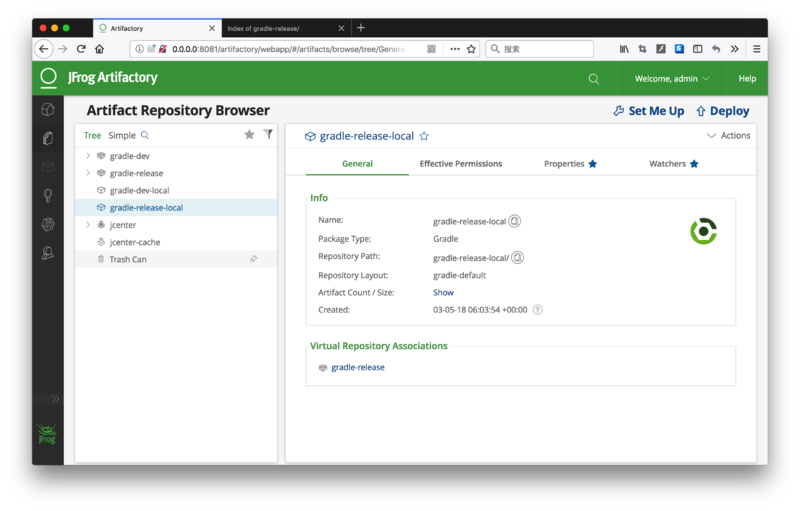Toggle favorites star filter in tree panel

coord(250,135)
